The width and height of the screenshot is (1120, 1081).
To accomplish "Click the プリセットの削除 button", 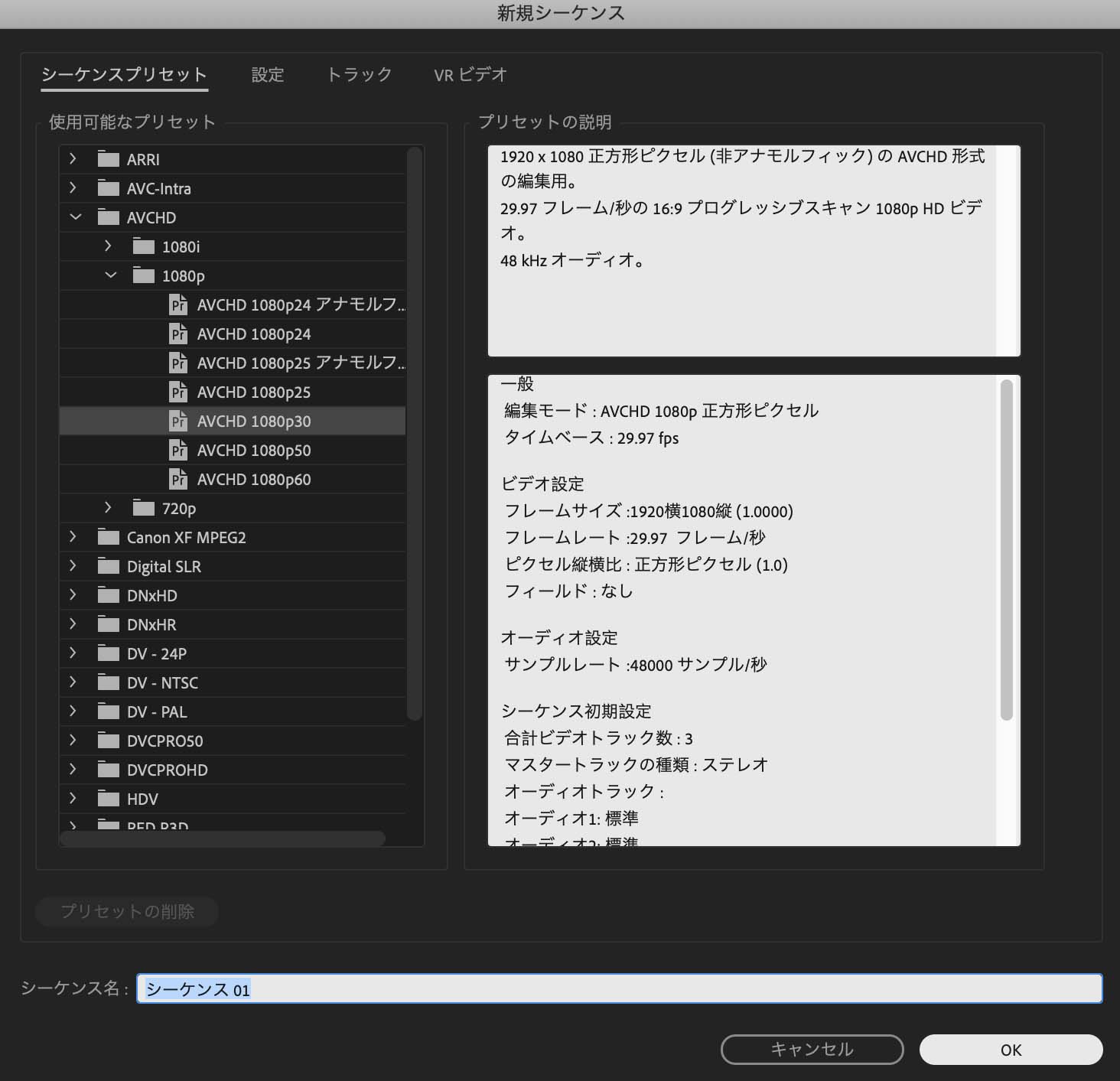I will [127, 911].
